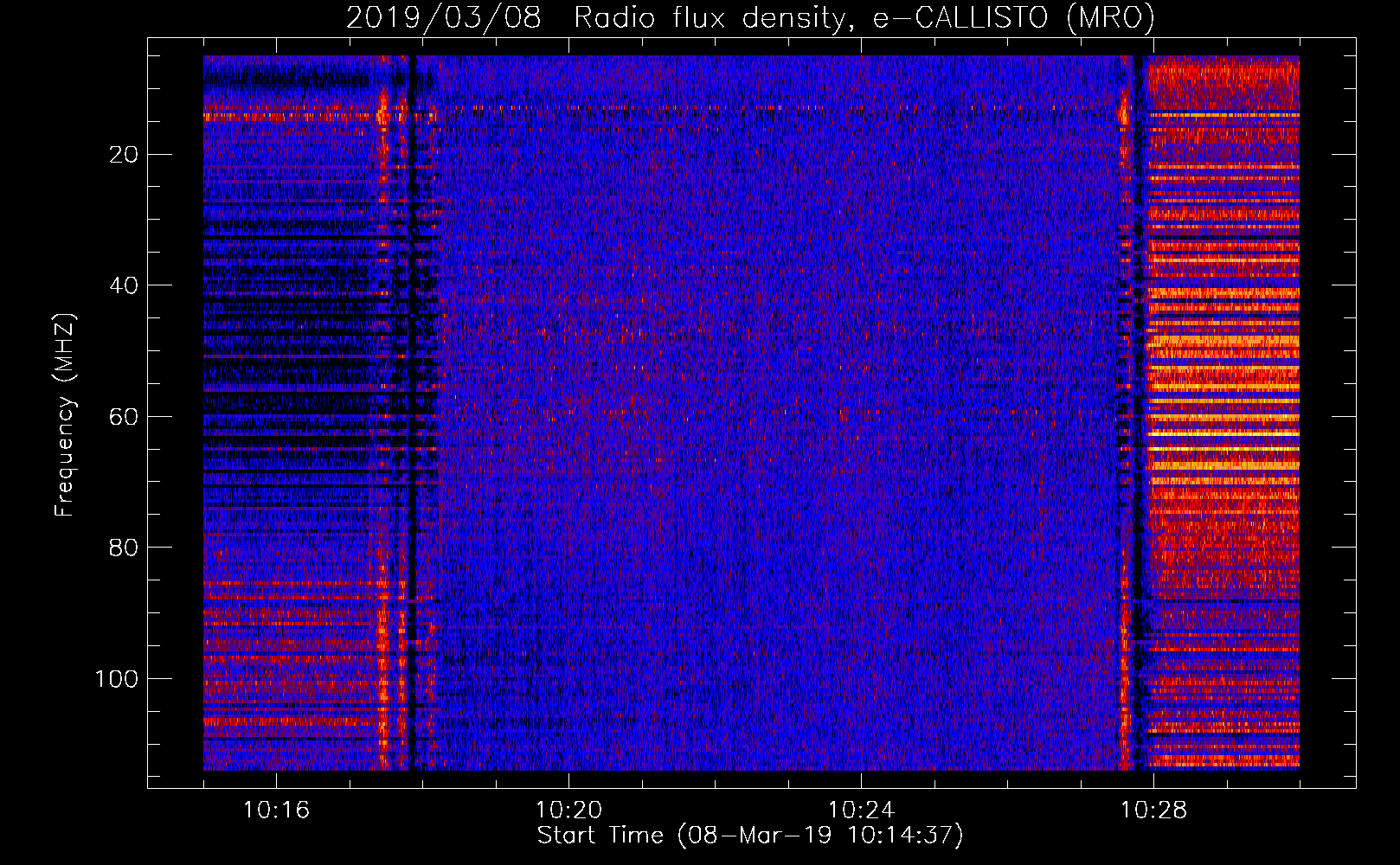The width and height of the screenshot is (1400, 865).
Task: Click the 40 tick label on frequency axis
Action: 124,285
